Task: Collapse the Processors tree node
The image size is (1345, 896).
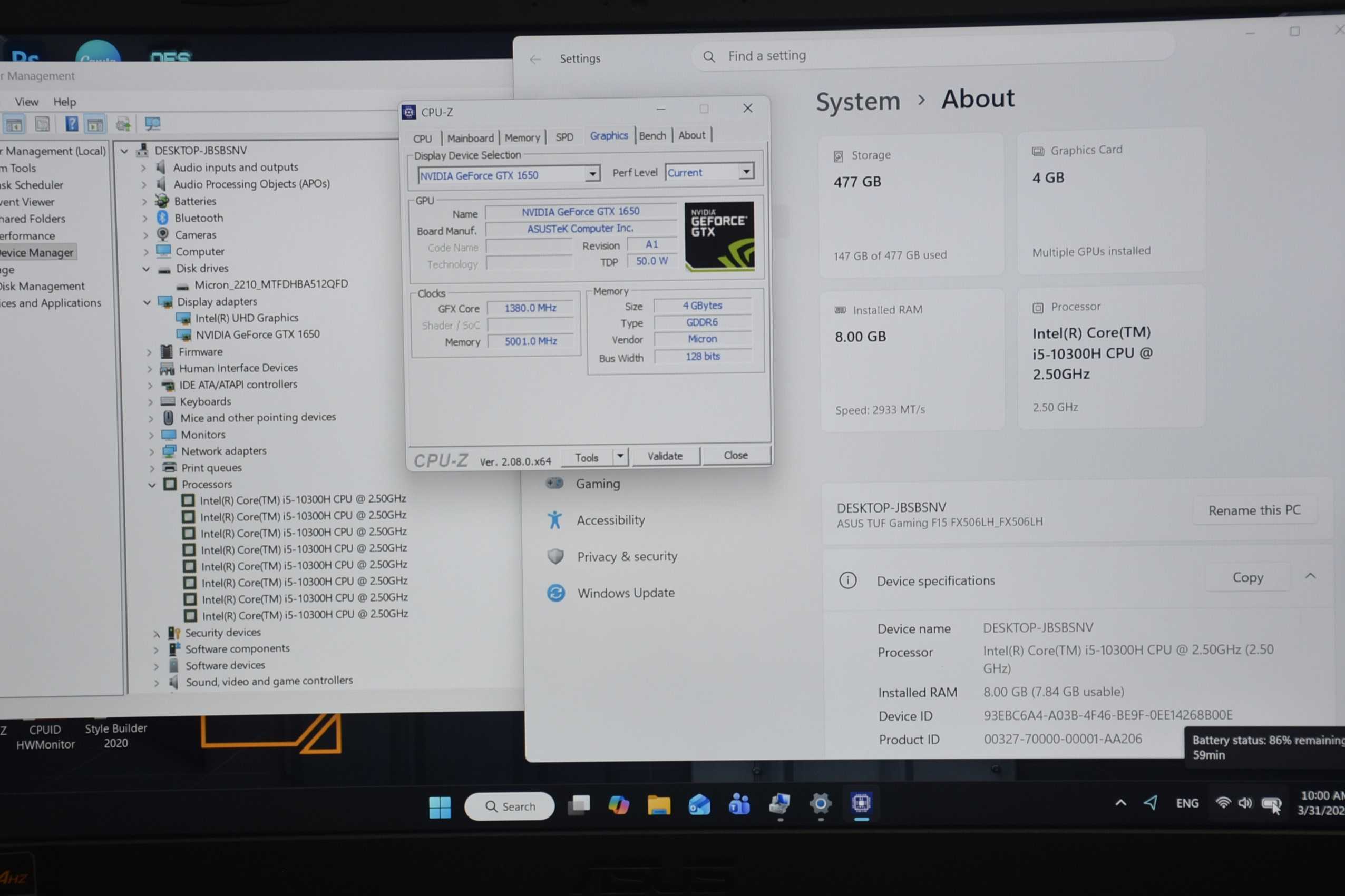Action: 152,485
